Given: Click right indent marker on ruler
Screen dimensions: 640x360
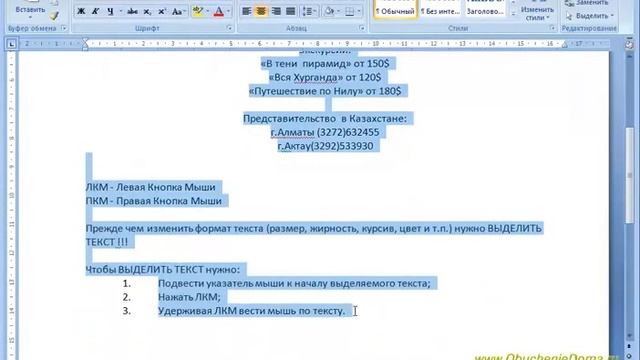Looking at the screenshot, I should coord(565,45).
